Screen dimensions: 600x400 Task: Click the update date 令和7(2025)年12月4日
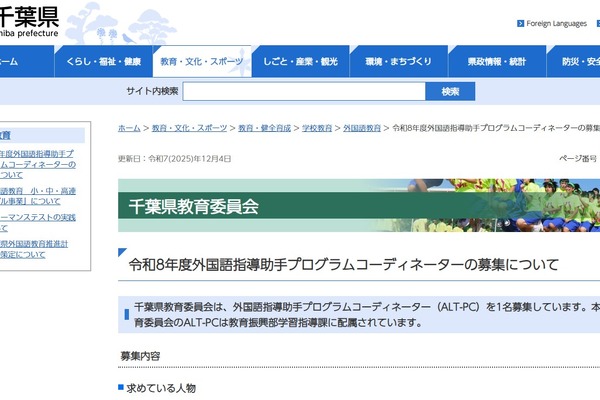click(189, 159)
